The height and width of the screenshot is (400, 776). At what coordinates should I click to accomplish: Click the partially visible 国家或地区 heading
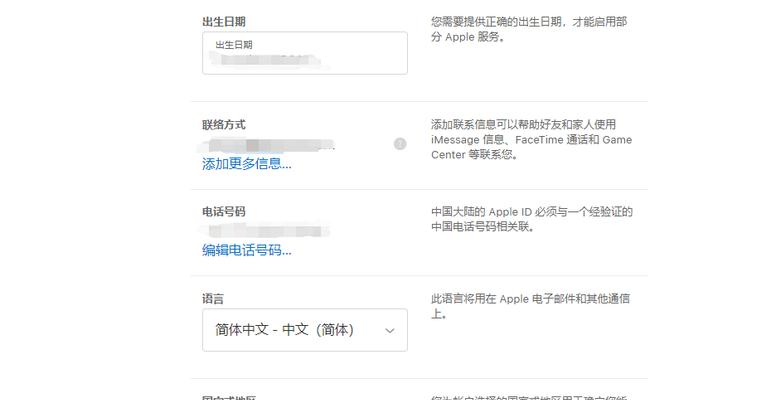click(230, 397)
